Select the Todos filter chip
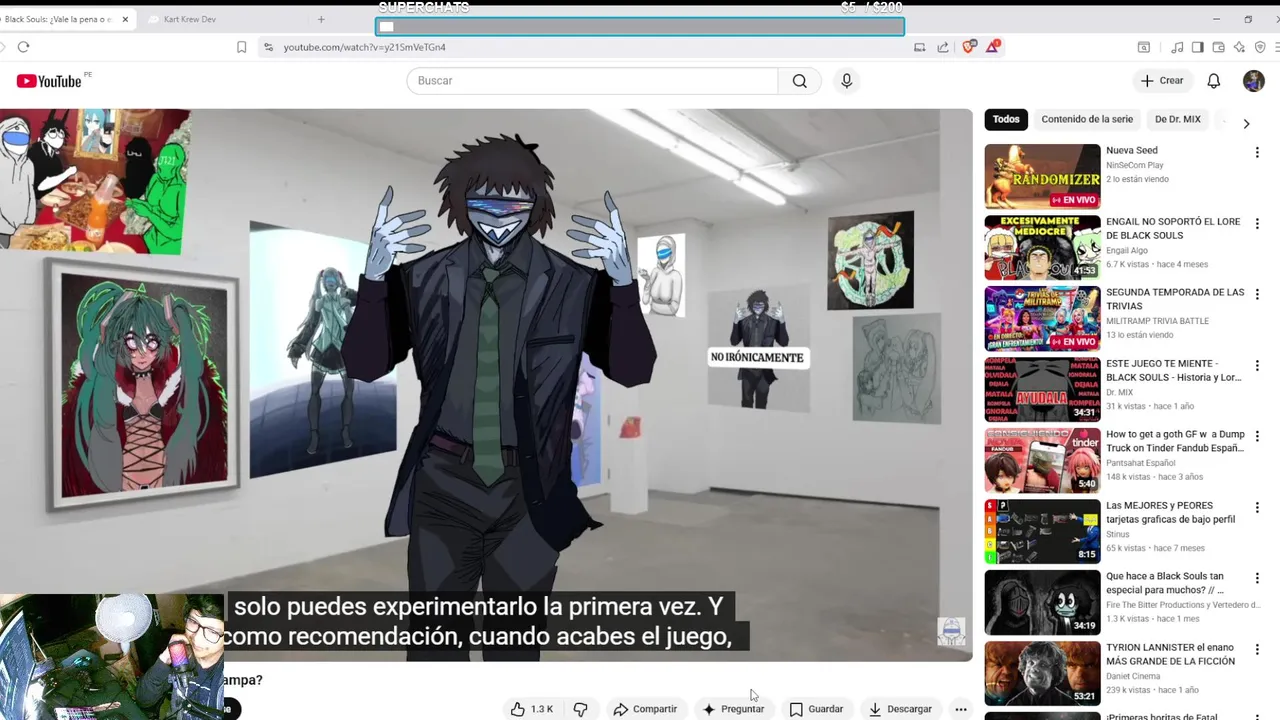 coord(1006,119)
